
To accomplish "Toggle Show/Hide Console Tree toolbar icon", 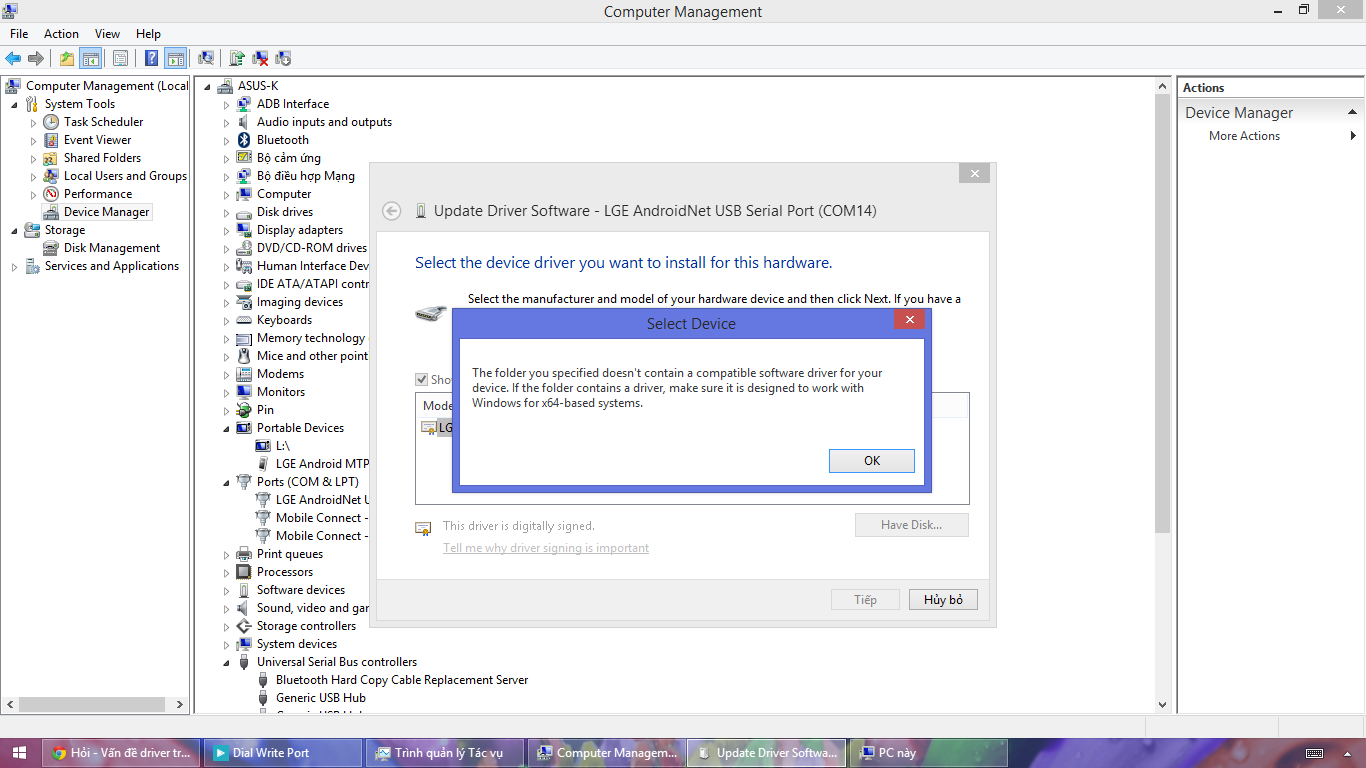I will coord(90,58).
